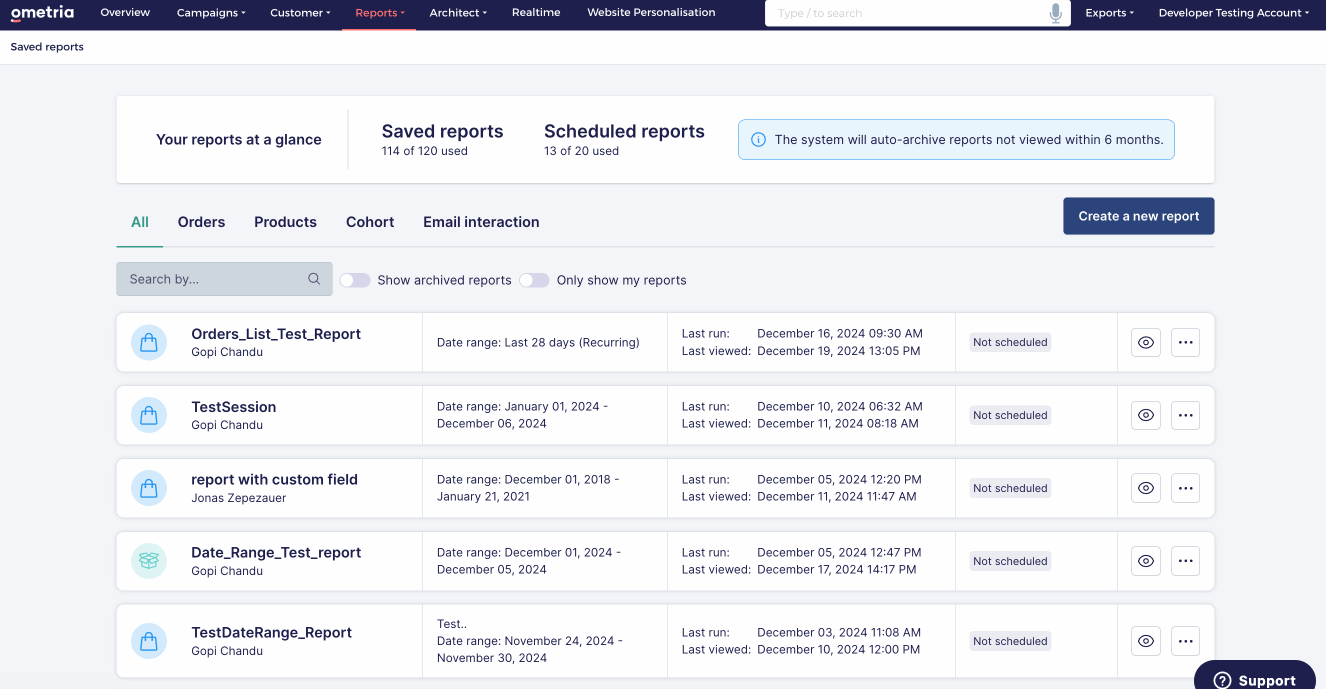Viewport: 1326px width, 689px height.
Task: Open the Support chat button
Action: (1255, 675)
